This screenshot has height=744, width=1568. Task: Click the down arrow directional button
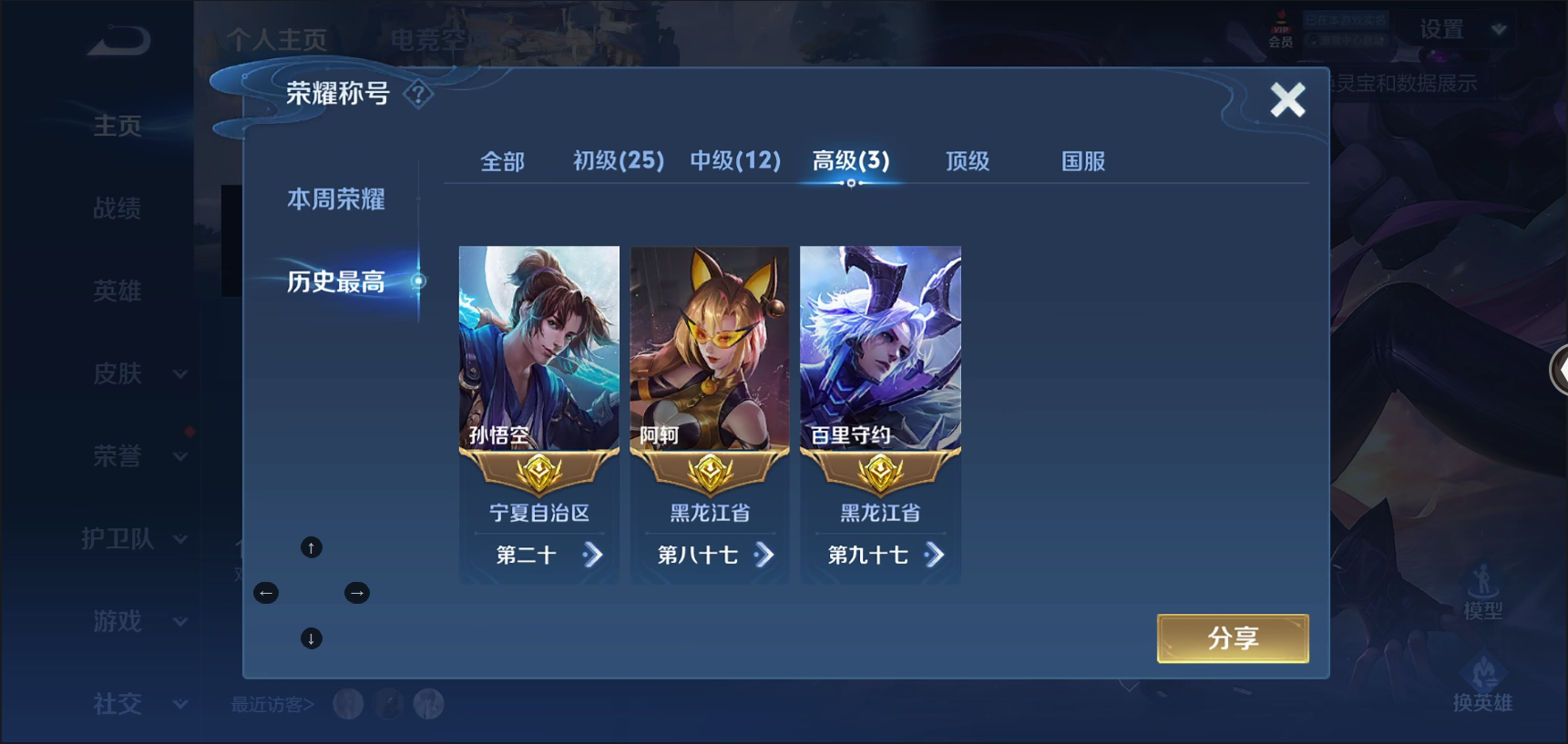tap(312, 638)
